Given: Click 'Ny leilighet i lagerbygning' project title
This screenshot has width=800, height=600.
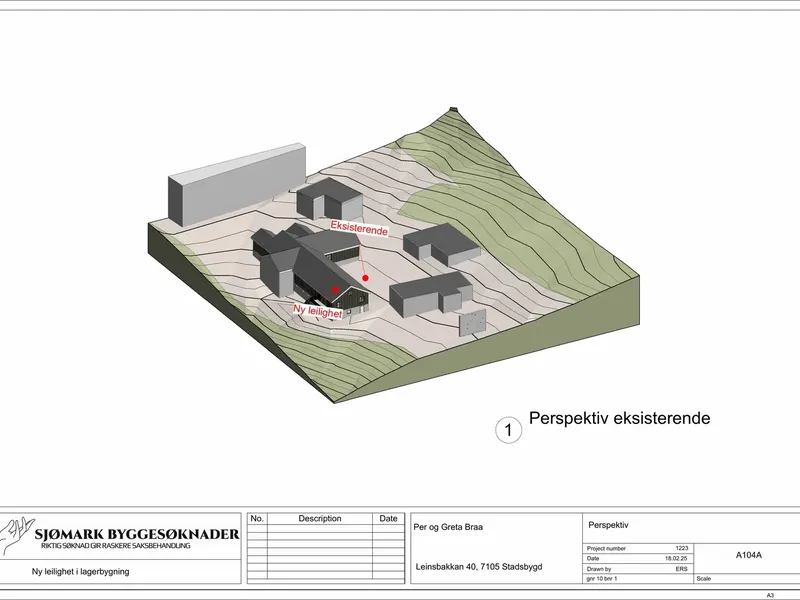Looking at the screenshot, I should 80,571.
